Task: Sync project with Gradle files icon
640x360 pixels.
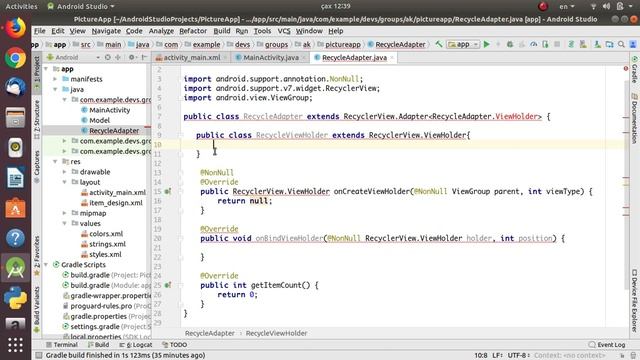Action: (x=571, y=44)
